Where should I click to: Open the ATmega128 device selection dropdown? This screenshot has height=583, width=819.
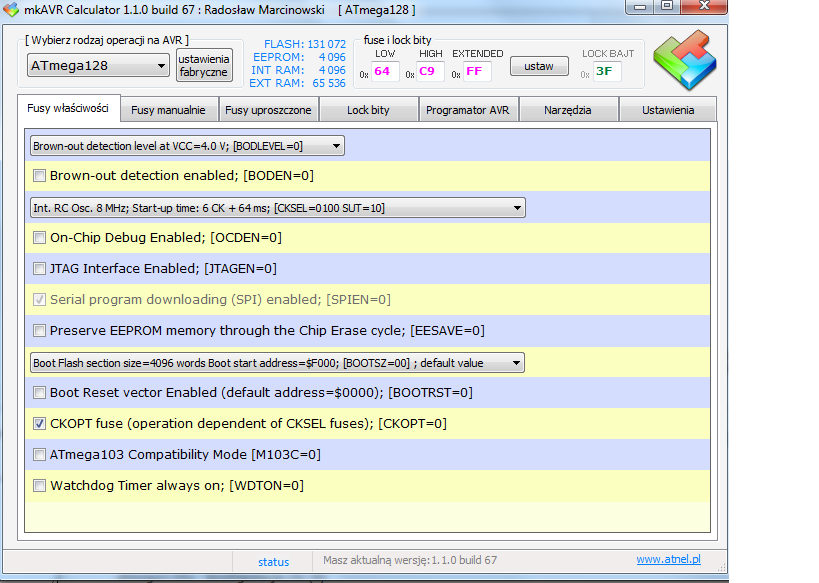pos(98,66)
